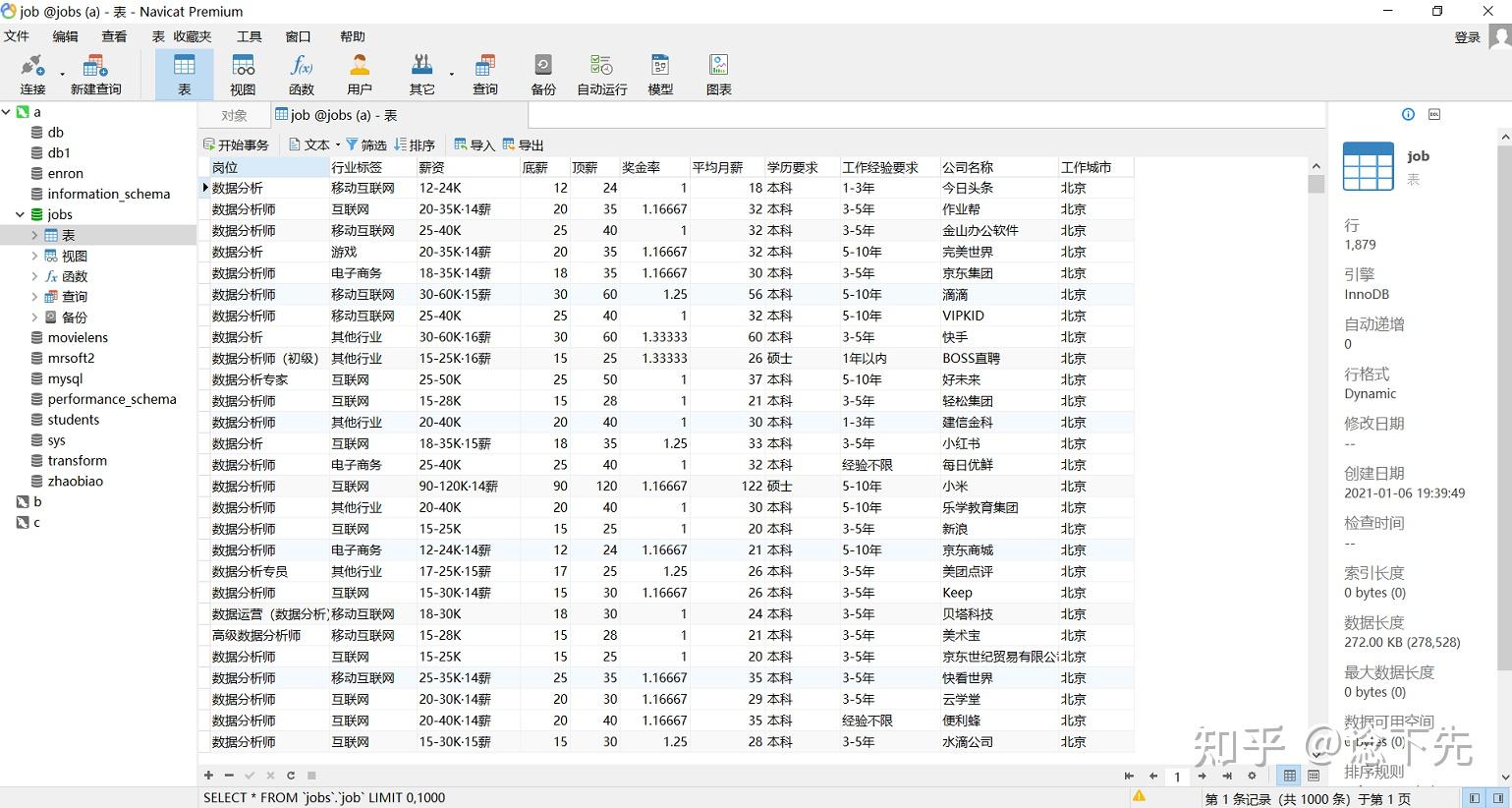
Task: Select the performance_schema database
Action: pyautogui.click(x=112, y=399)
